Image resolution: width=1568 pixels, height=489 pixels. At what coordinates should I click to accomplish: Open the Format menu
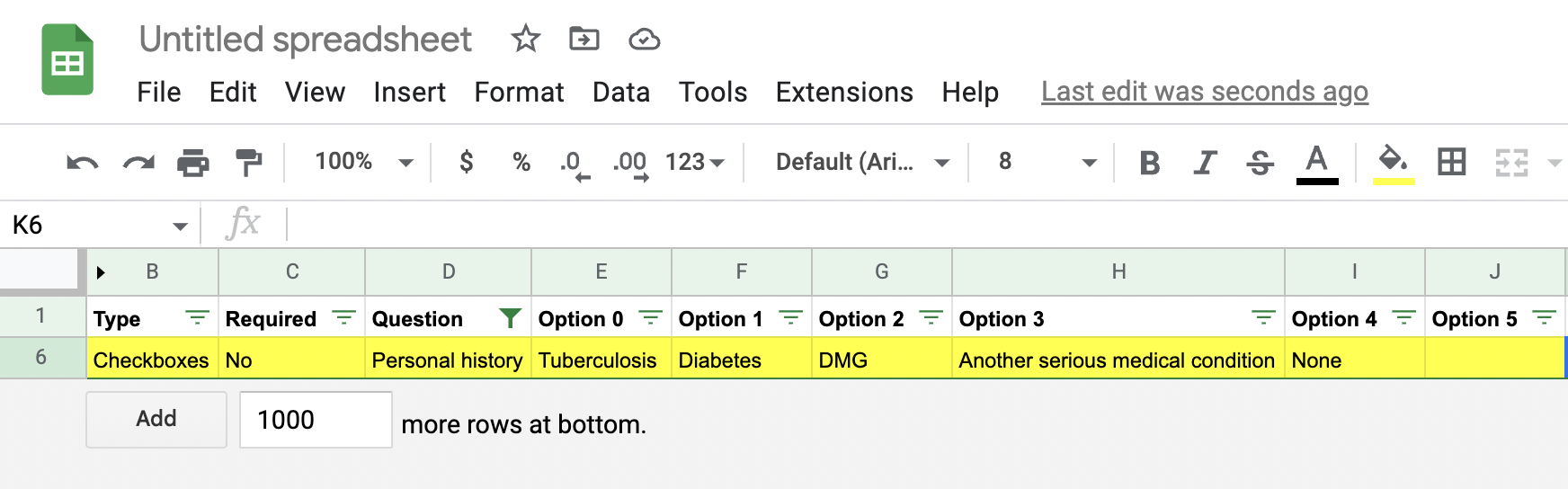(519, 92)
